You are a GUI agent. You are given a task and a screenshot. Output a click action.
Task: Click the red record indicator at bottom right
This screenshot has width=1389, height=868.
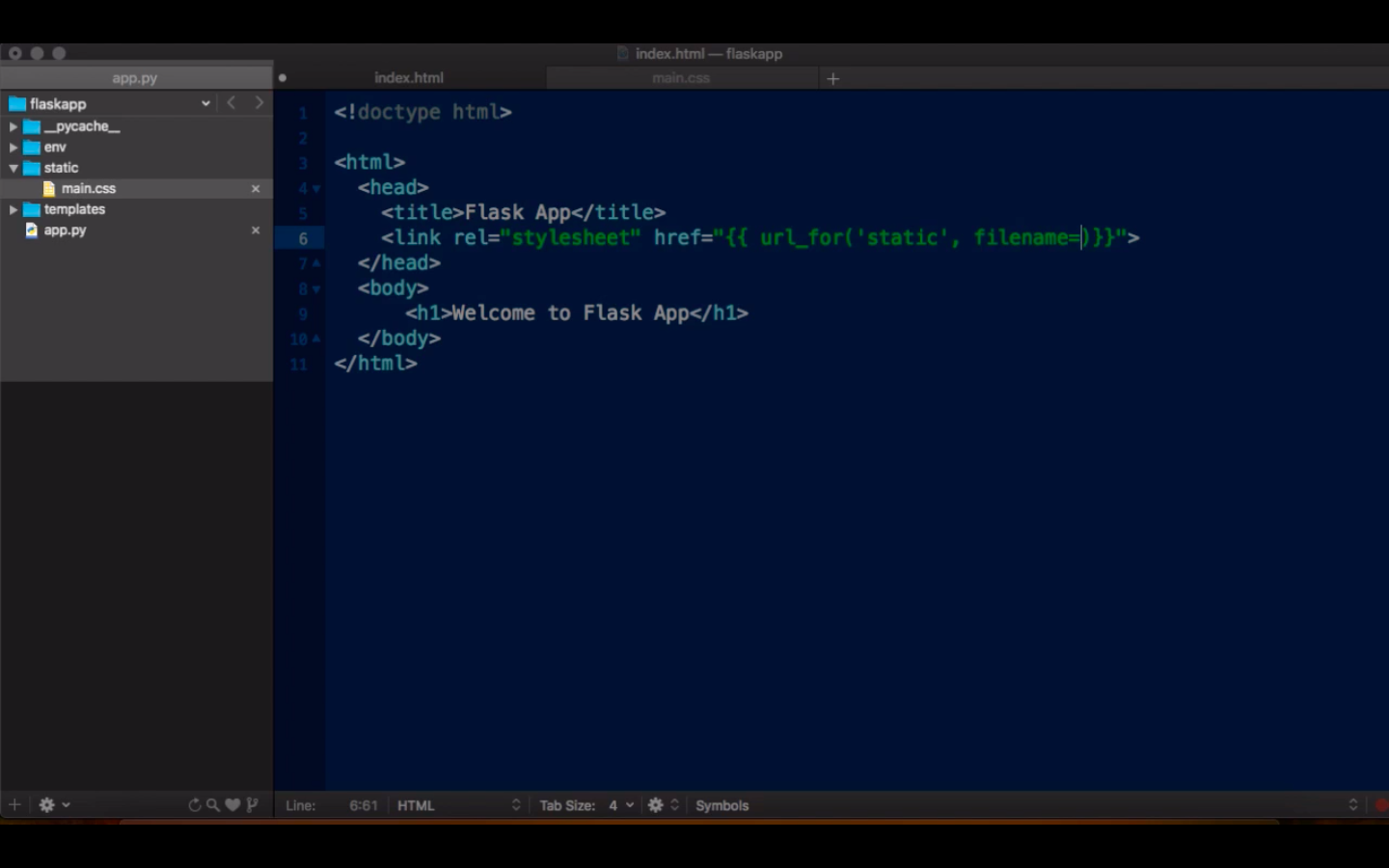coord(1381,805)
